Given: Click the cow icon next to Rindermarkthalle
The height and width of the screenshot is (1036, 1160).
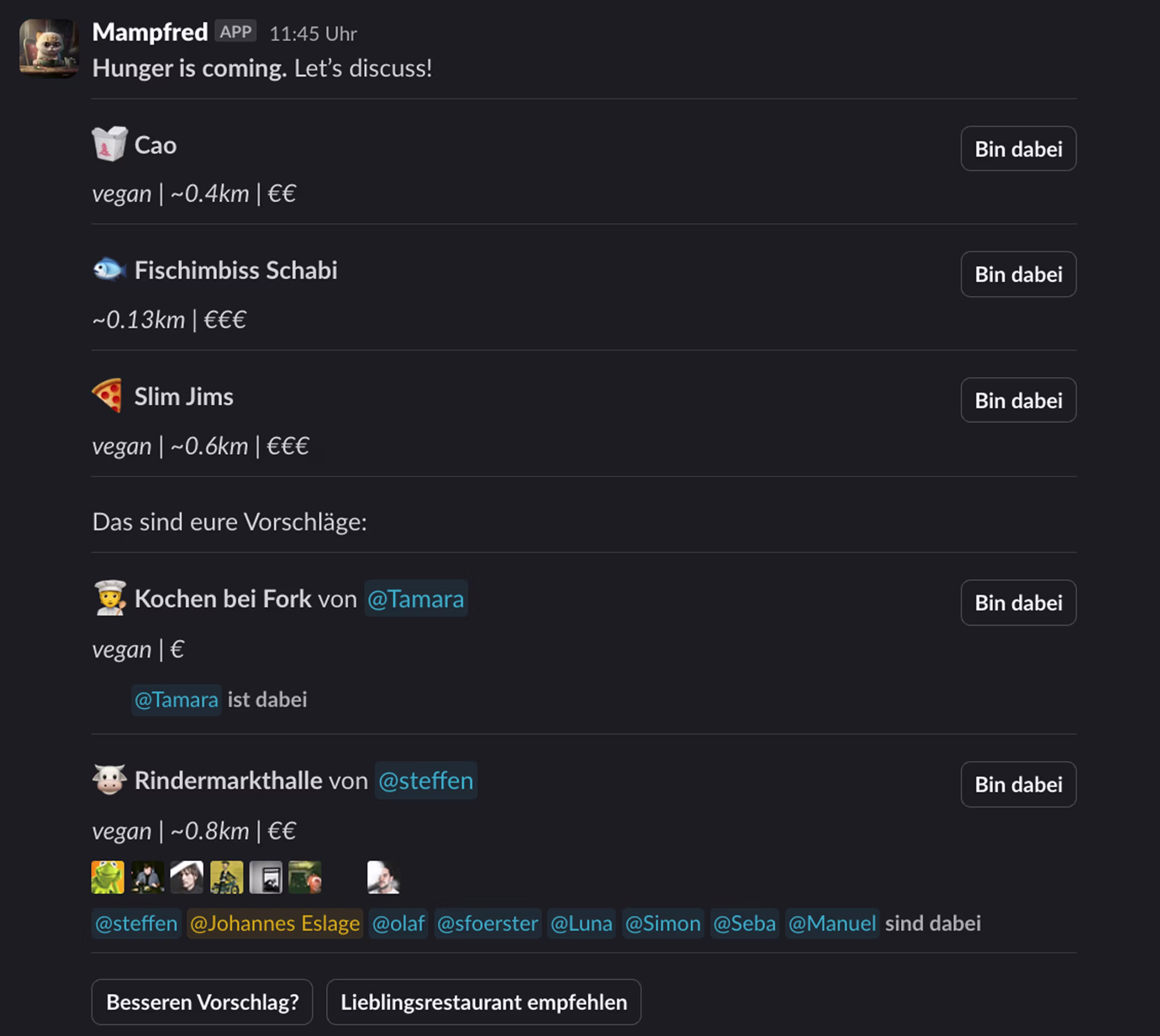Looking at the screenshot, I should [x=109, y=780].
